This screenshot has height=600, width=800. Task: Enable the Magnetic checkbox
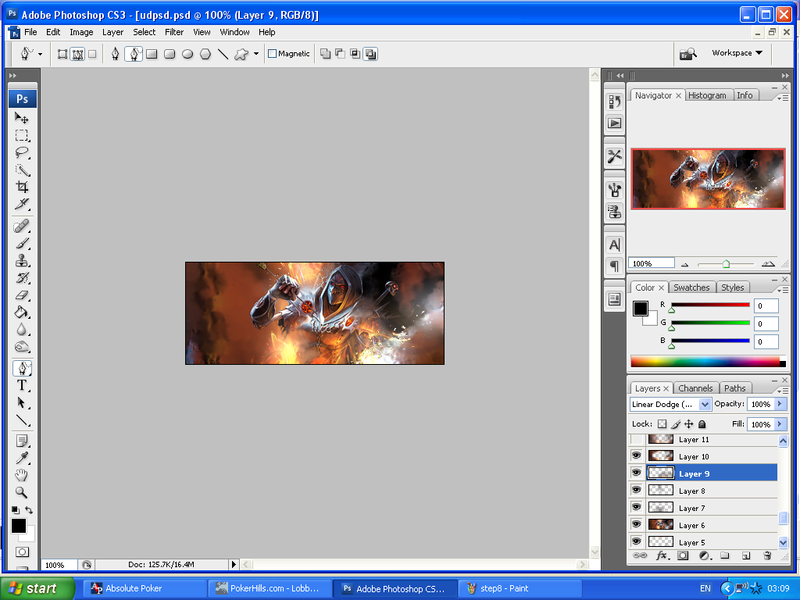[x=272, y=54]
